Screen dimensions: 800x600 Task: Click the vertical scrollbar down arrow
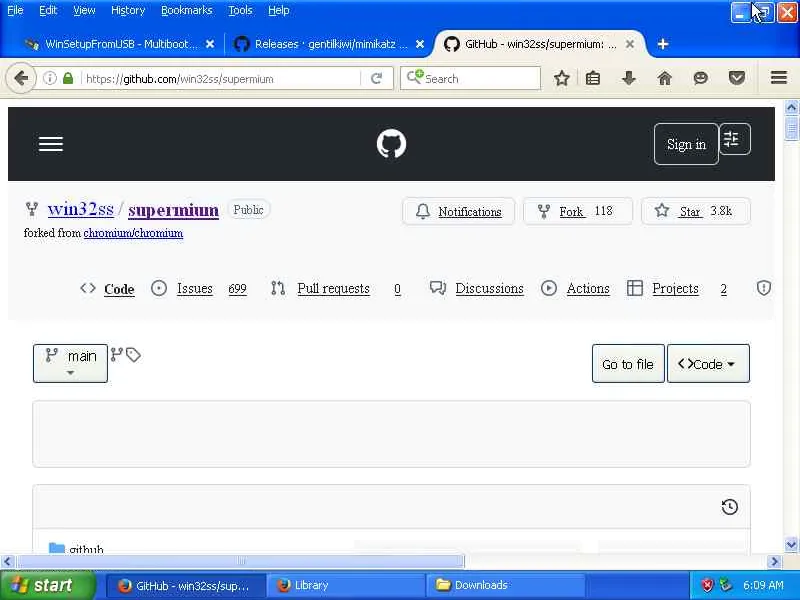click(791, 545)
